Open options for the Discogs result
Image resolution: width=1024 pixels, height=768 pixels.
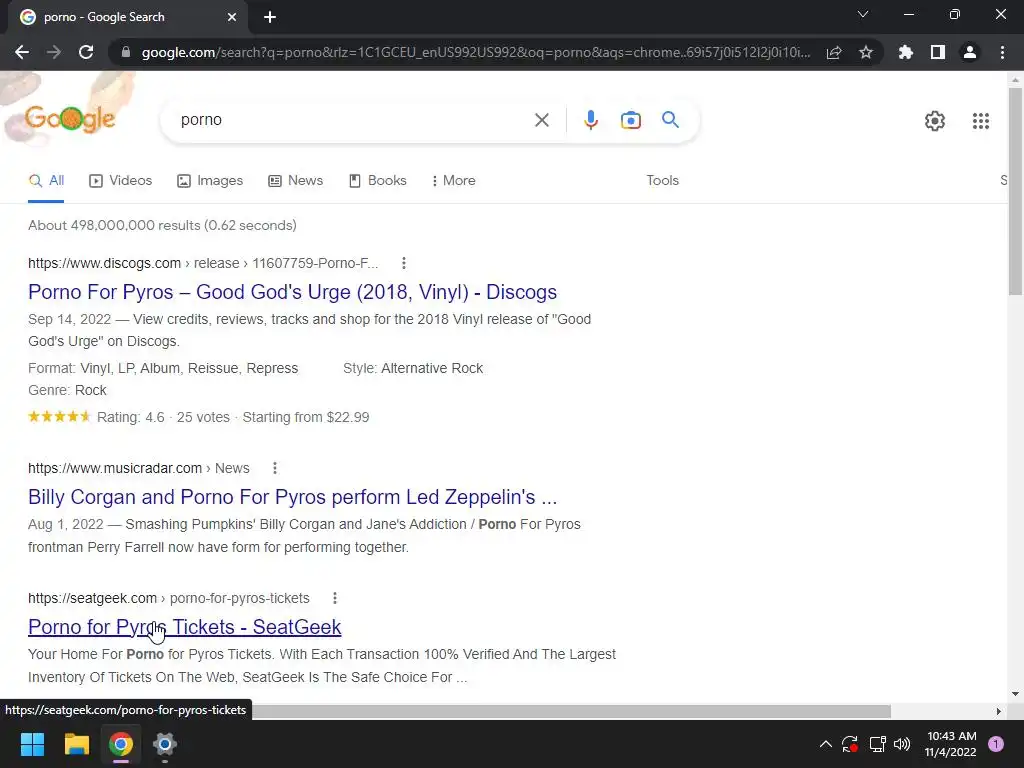(404, 263)
